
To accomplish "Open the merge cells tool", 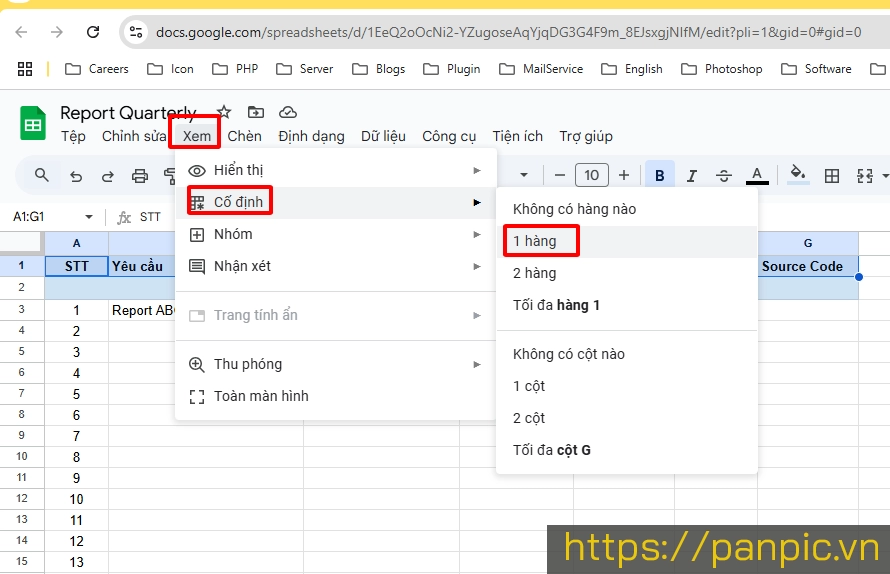I will [x=864, y=176].
